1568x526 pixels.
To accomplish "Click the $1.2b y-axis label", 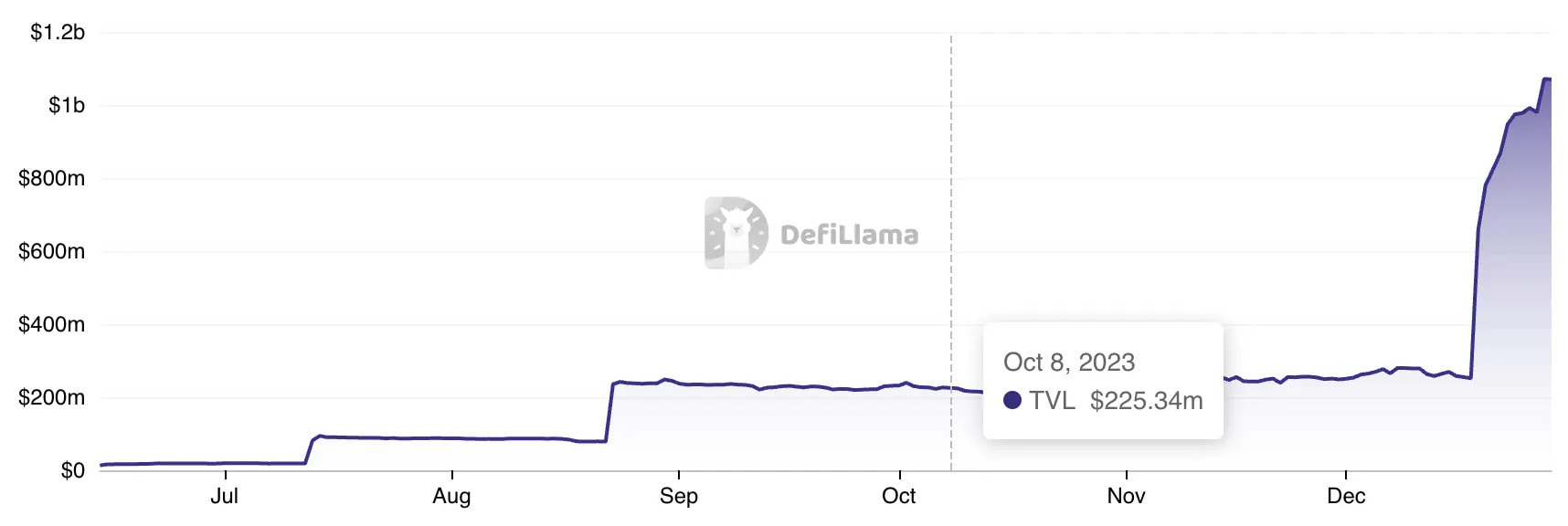I will pyautogui.click(x=58, y=33).
